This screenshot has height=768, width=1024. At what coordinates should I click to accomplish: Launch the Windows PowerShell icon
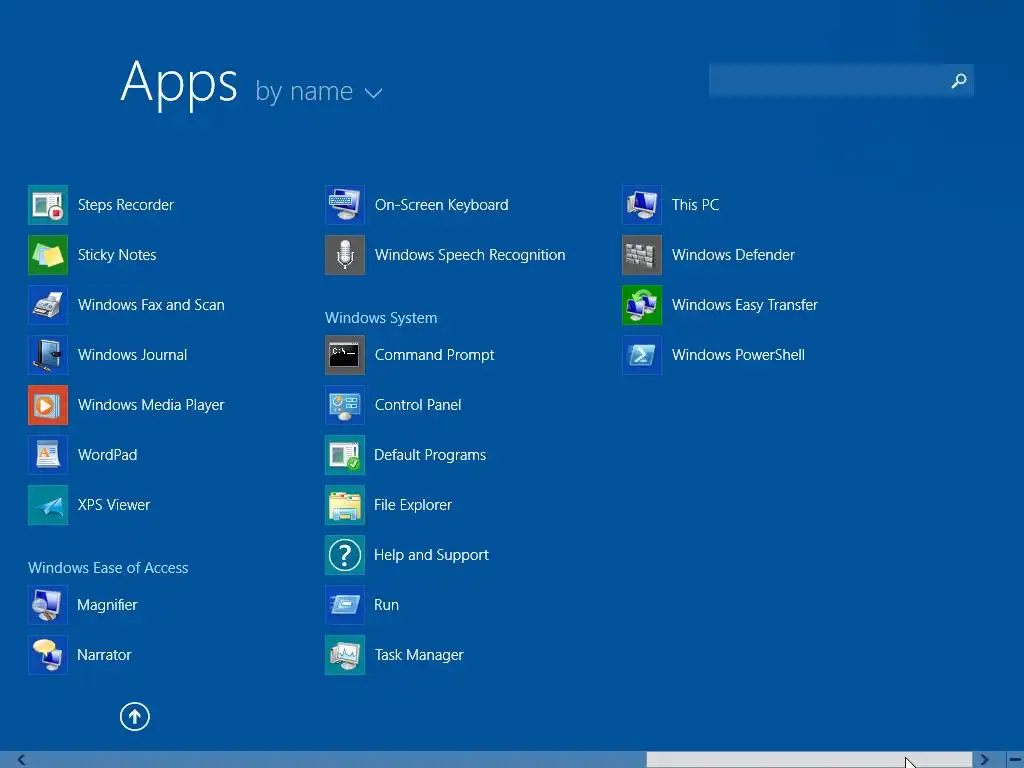[x=642, y=355]
